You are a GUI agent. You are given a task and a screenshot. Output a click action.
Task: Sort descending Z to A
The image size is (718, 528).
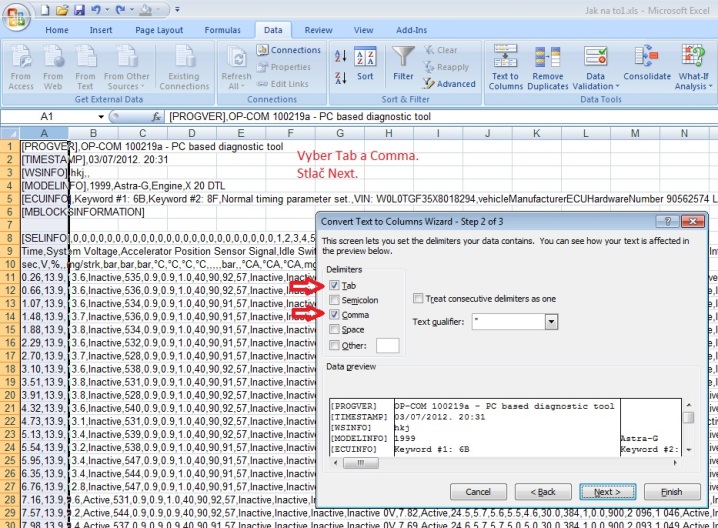point(340,78)
